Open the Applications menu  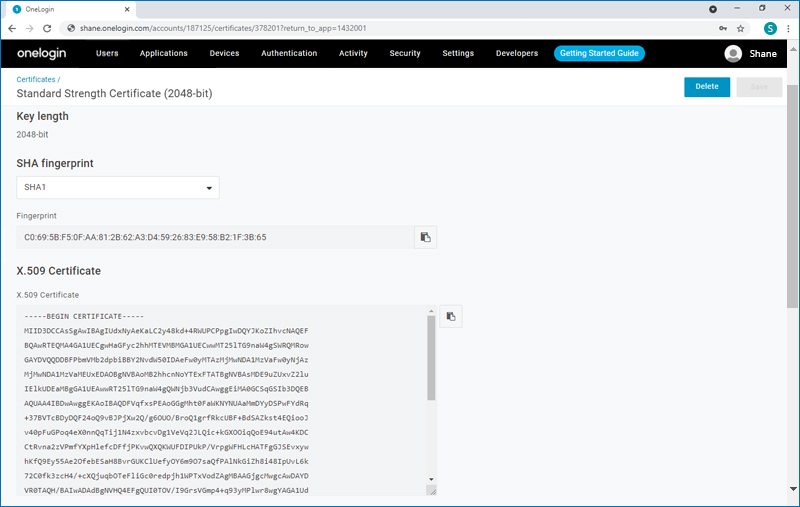[x=163, y=53]
